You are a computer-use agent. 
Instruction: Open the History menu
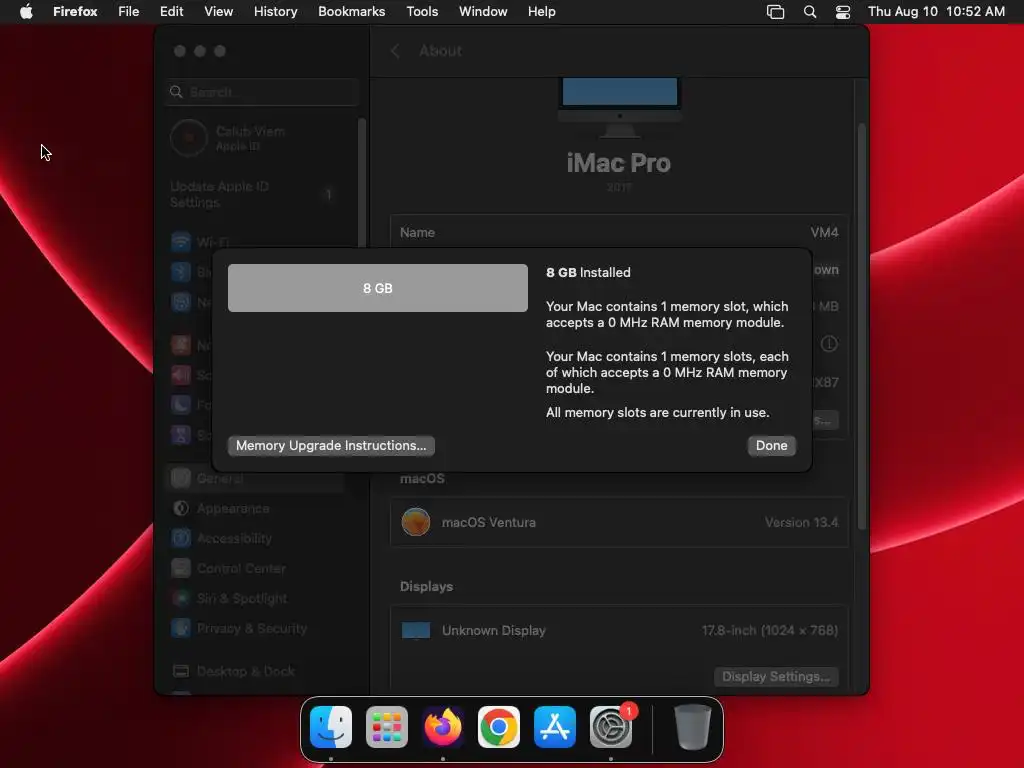(x=276, y=12)
